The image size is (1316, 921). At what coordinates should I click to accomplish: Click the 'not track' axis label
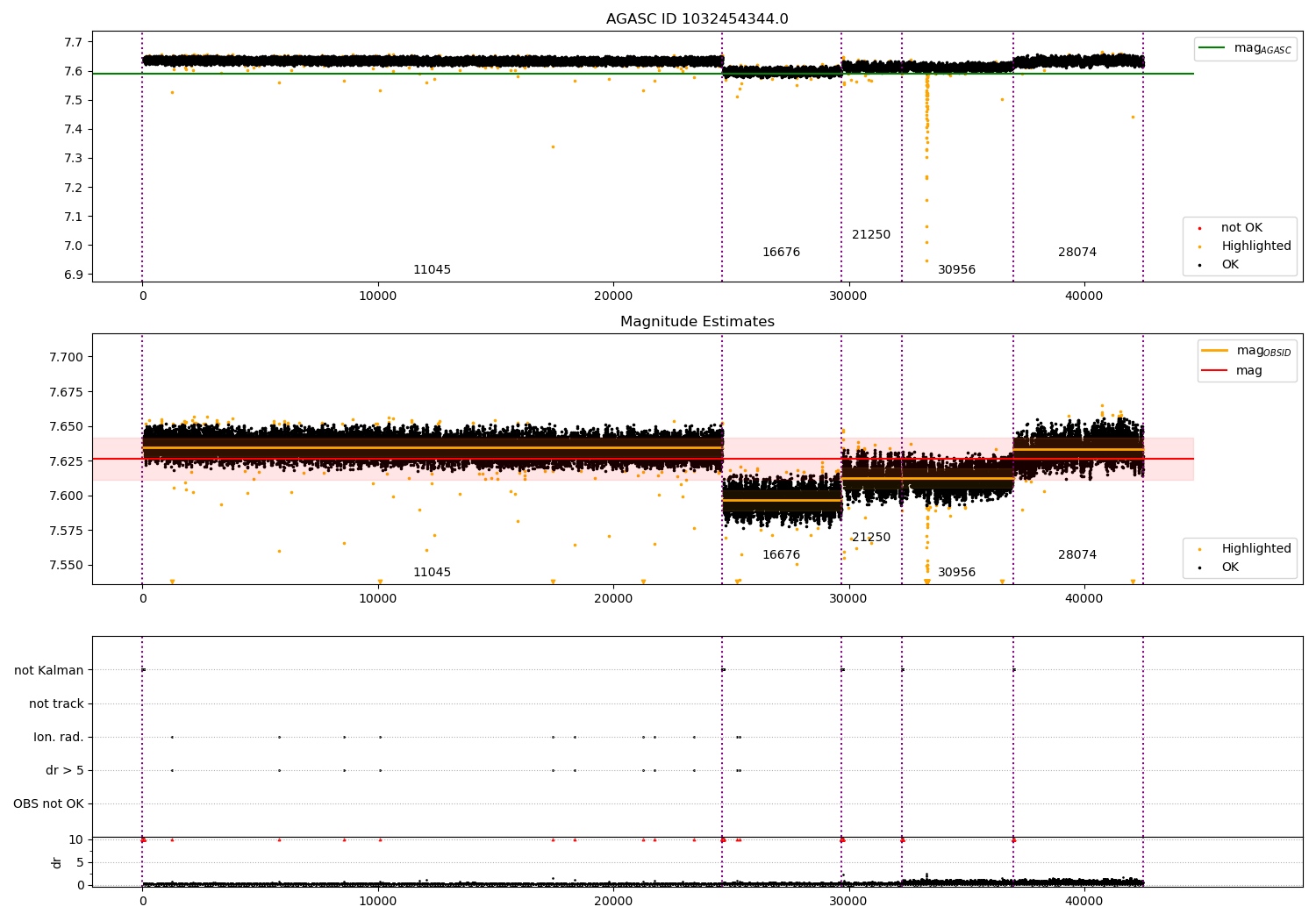coord(56,703)
